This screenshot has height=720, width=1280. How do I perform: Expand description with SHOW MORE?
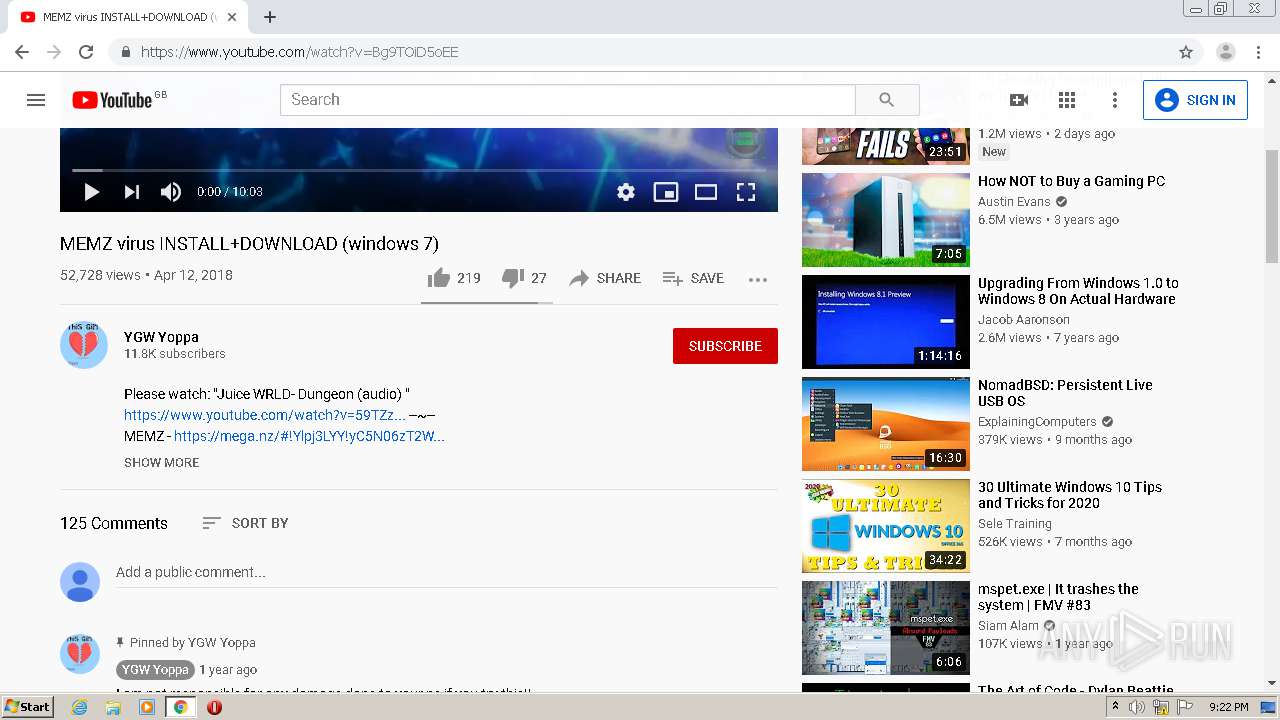pos(162,463)
